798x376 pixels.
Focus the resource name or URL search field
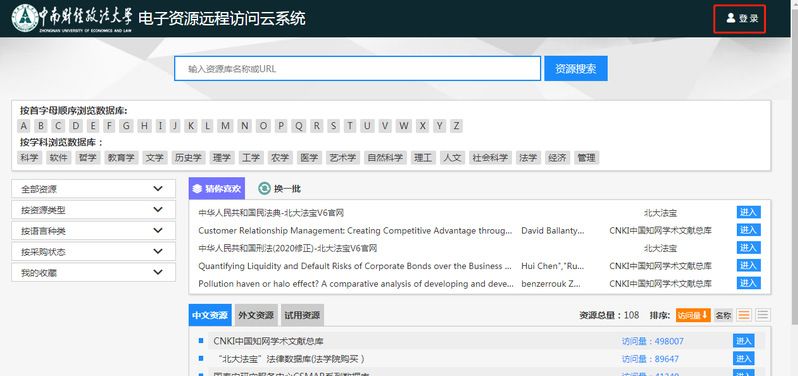click(357, 69)
